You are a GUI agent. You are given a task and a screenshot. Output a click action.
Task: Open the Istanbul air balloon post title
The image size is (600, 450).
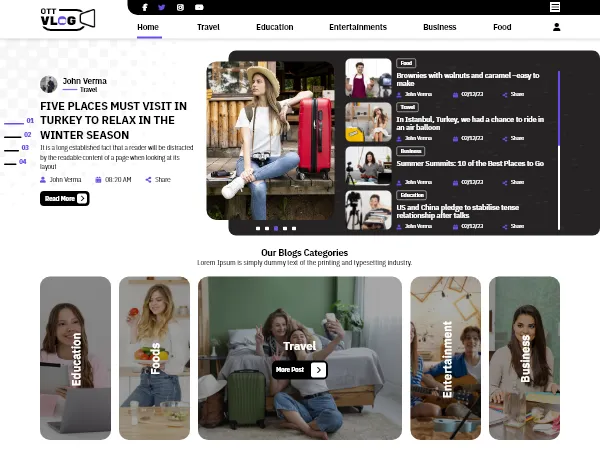click(470, 123)
